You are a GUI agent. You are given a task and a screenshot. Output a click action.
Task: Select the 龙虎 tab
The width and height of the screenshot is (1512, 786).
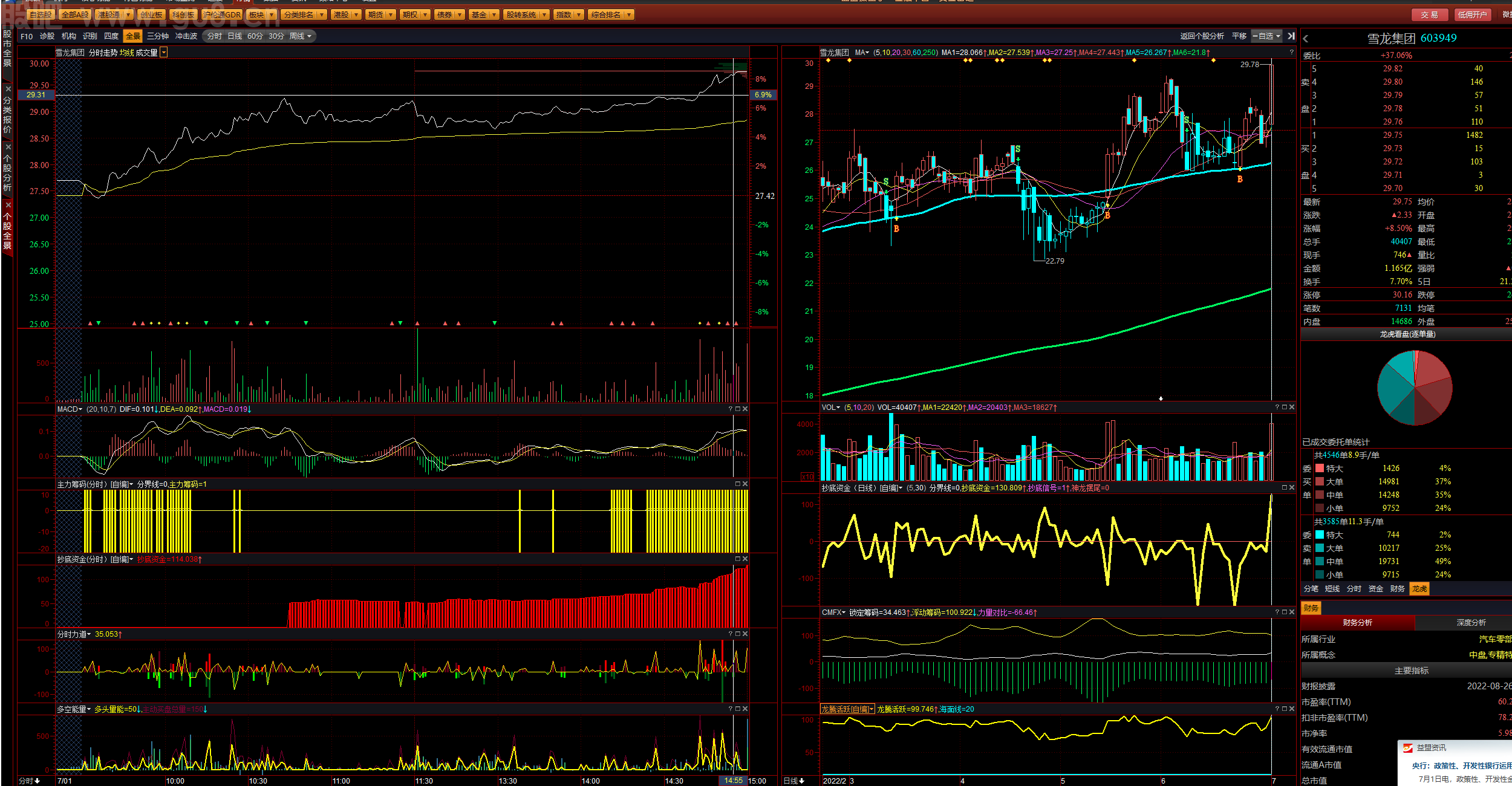[x=1419, y=589]
